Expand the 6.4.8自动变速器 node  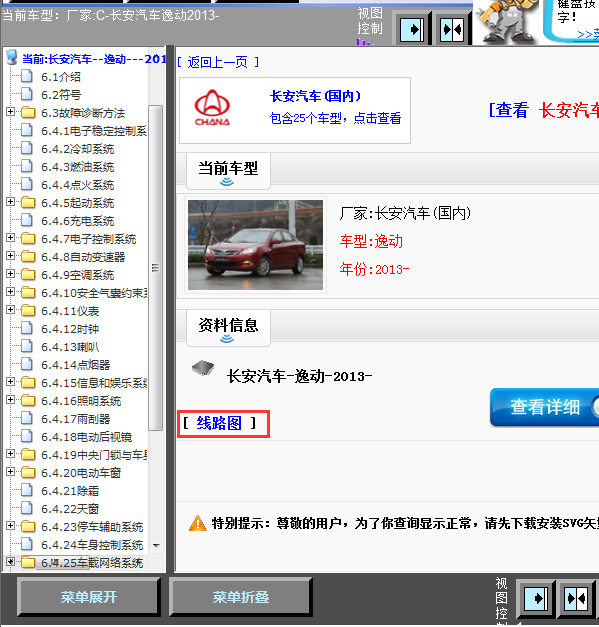pyautogui.click(x=11, y=256)
